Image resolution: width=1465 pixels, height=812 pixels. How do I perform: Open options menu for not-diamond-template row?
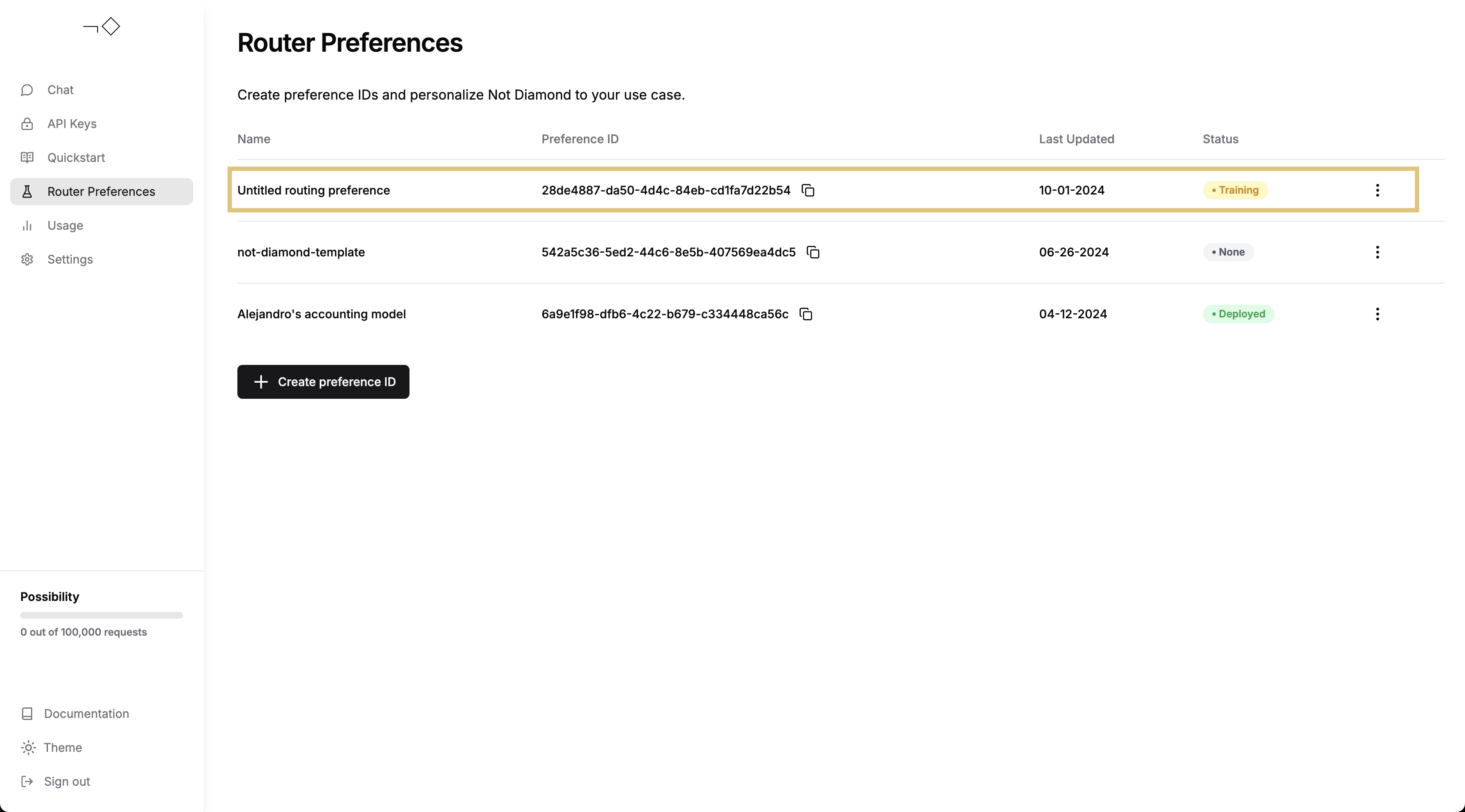(1377, 253)
